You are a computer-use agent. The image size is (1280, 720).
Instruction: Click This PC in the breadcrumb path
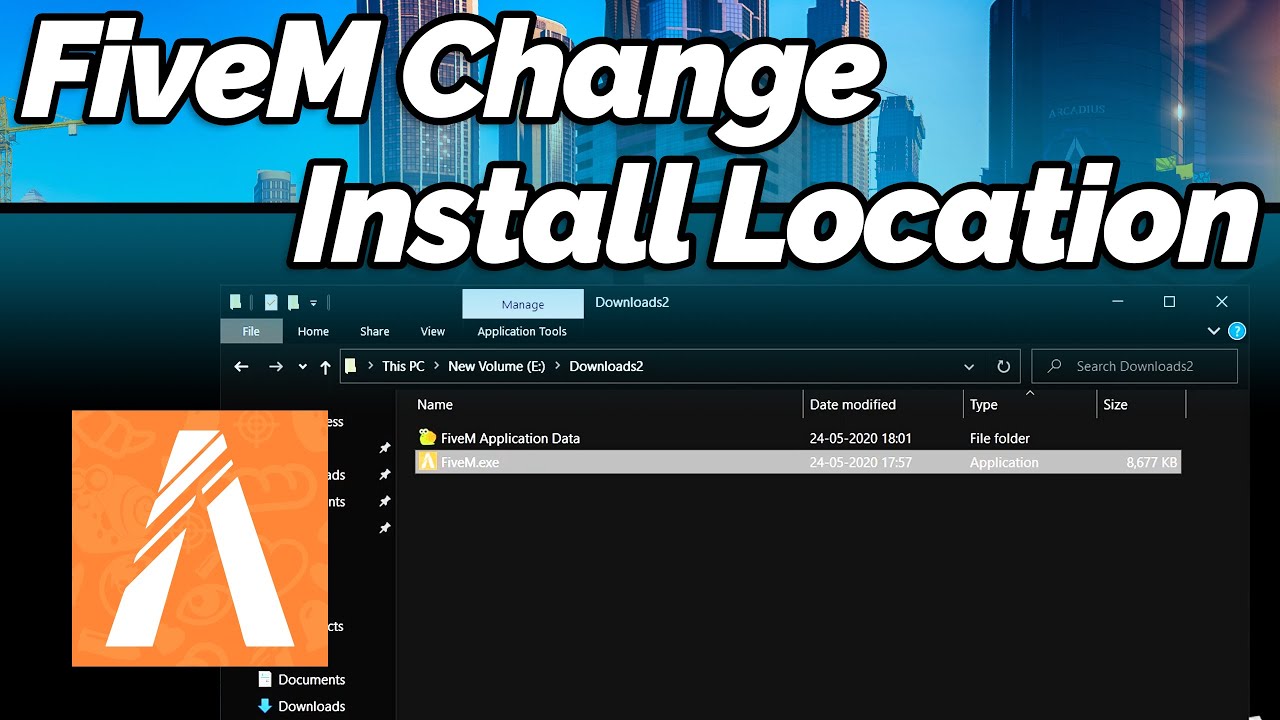point(403,367)
